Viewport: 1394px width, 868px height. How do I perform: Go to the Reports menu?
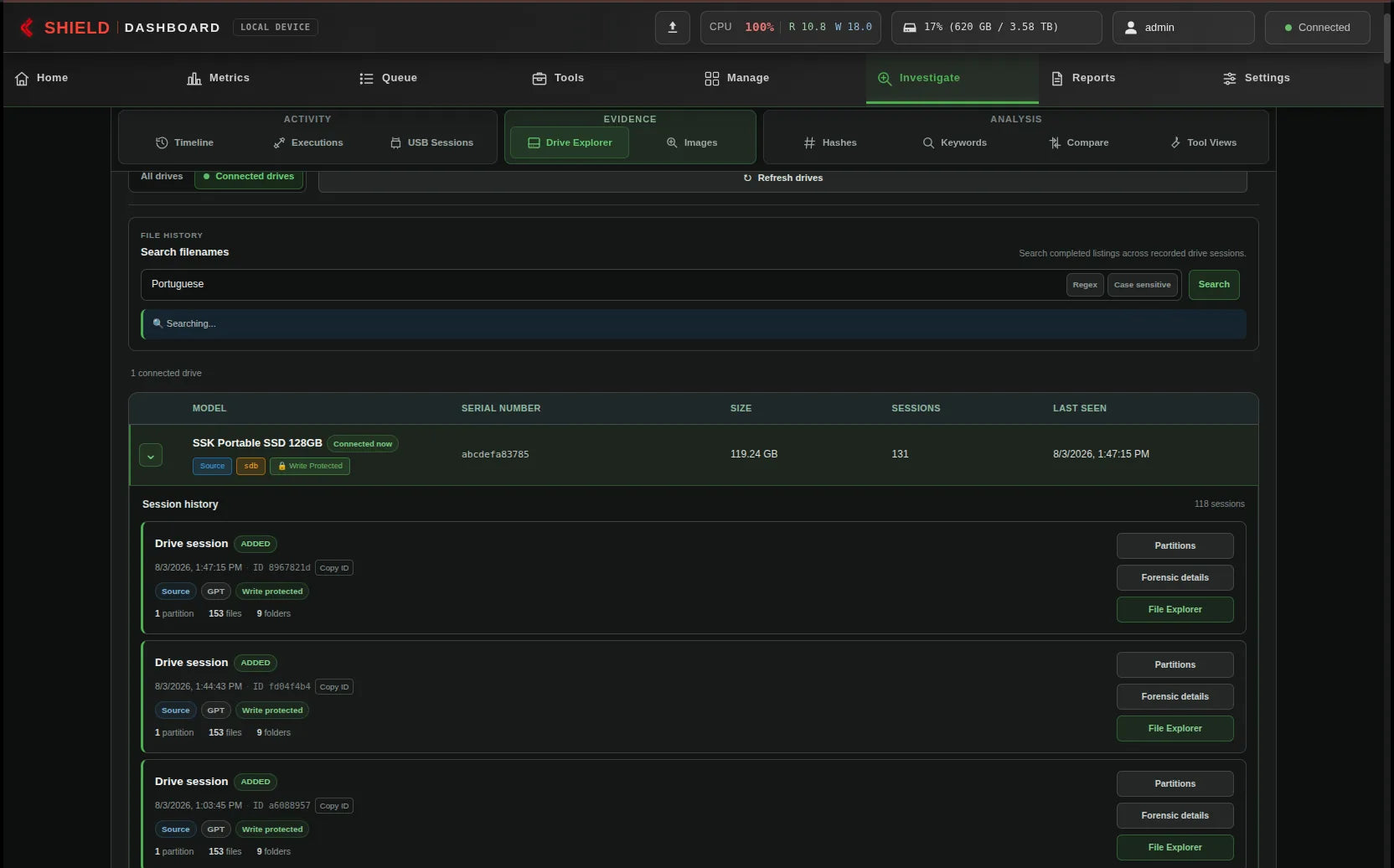[x=1082, y=79]
